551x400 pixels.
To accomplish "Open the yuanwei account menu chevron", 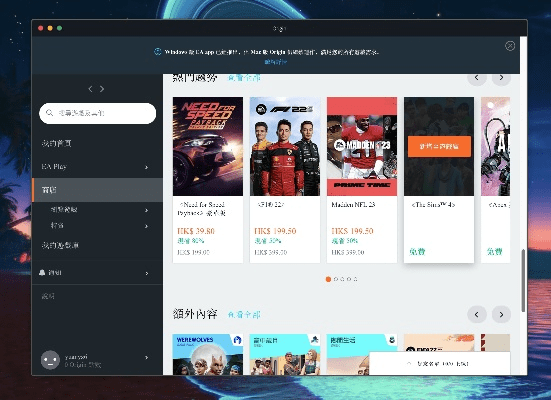I will pyautogui.click(x=147, y=357).
